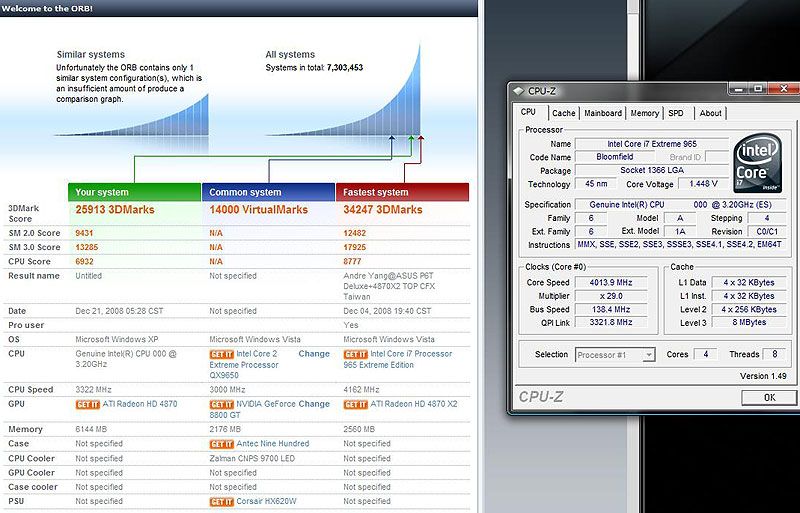Click the CPU-Z Name field value

pos(652,144)
